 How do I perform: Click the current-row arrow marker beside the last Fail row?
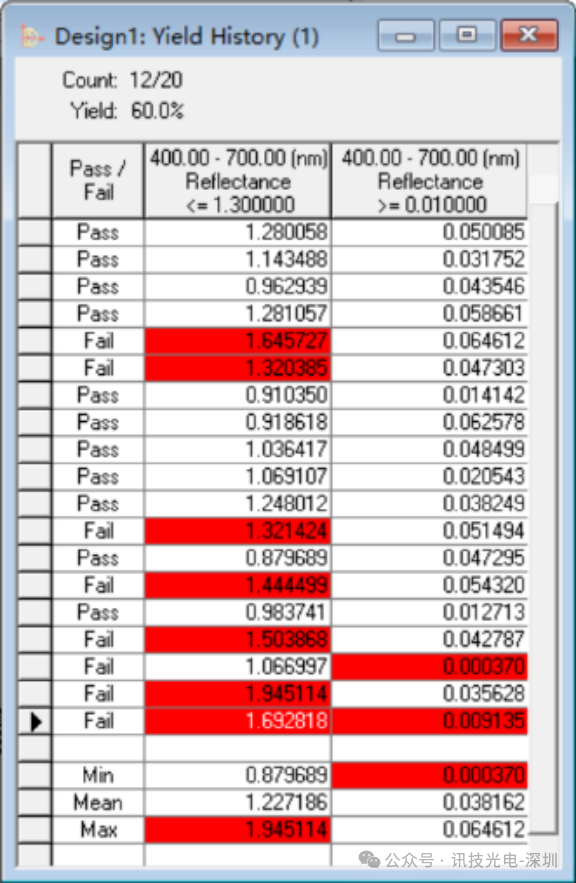35,721
